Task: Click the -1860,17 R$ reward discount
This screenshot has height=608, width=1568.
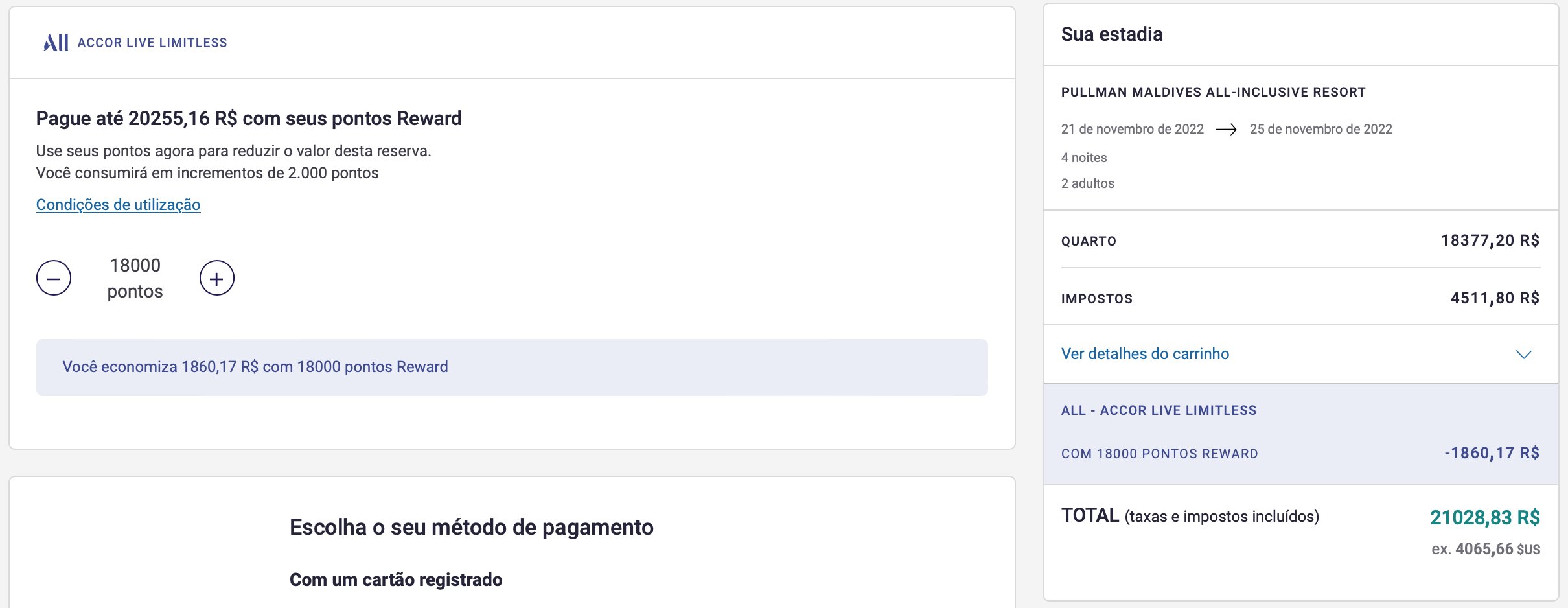Action: 1492,453
